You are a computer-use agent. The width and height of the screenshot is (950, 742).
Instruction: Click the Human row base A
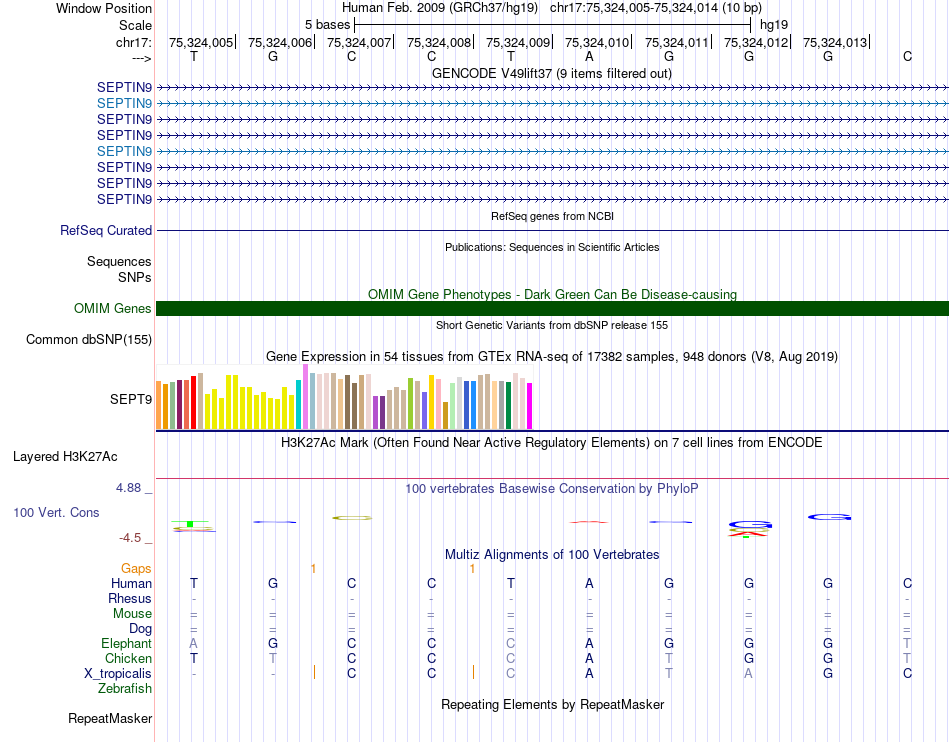pos(589,583)
